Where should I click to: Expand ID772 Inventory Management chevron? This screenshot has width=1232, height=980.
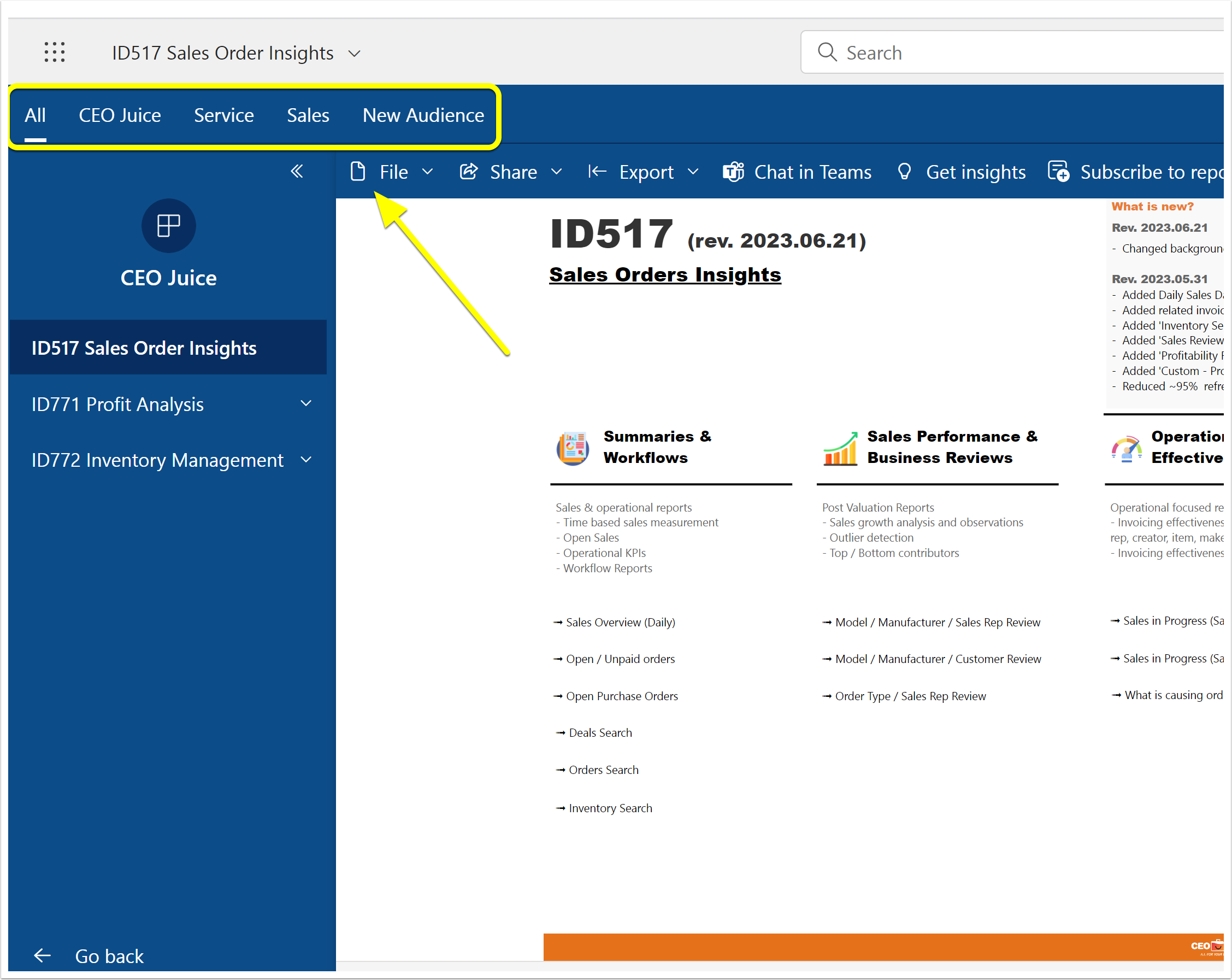306,460
